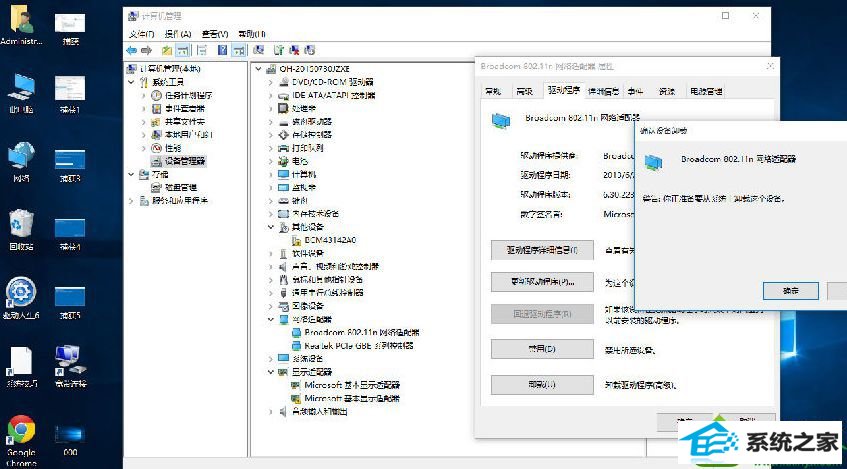This screenshot has height=469, width=847.
Task: Select 本地用户和组 Local Users and Groups
Action: 189,135
